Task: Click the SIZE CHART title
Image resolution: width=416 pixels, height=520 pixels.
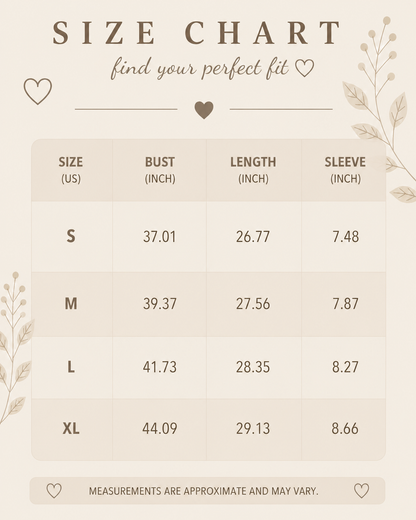Action: click(197, 33)
